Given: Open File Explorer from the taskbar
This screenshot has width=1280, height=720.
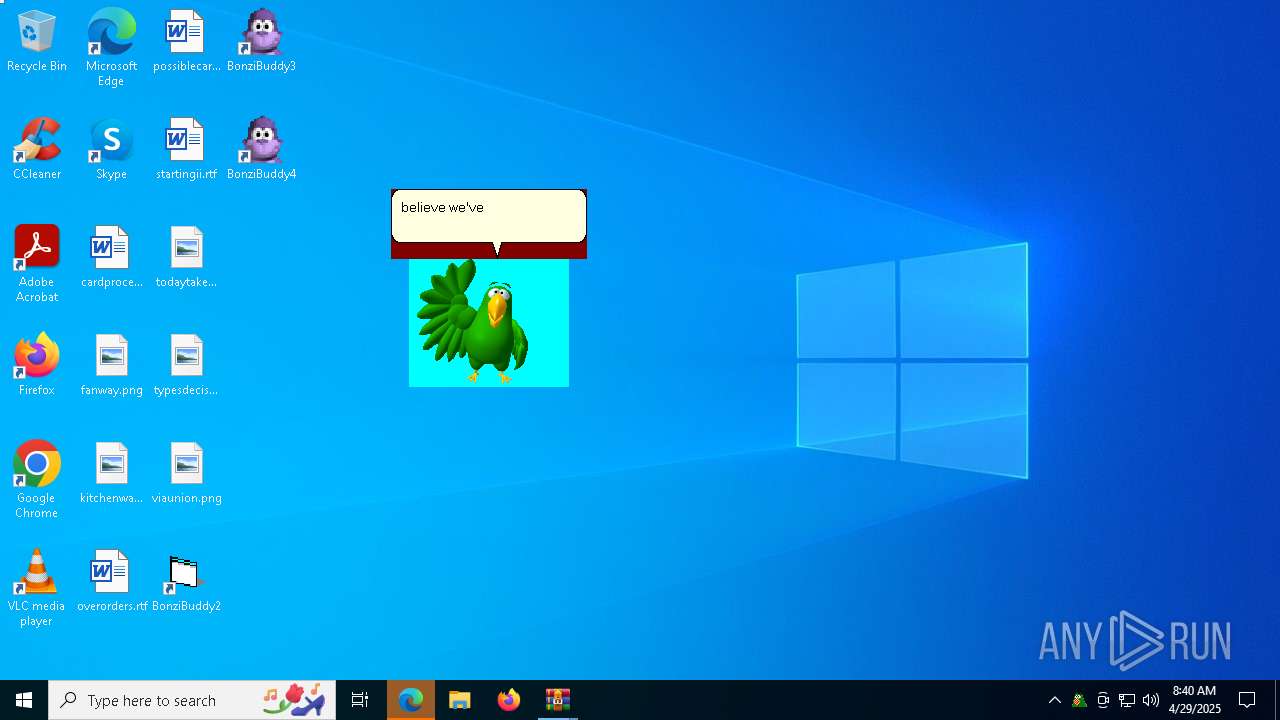Looking at the screenshot, I should (x=460, y=700).
